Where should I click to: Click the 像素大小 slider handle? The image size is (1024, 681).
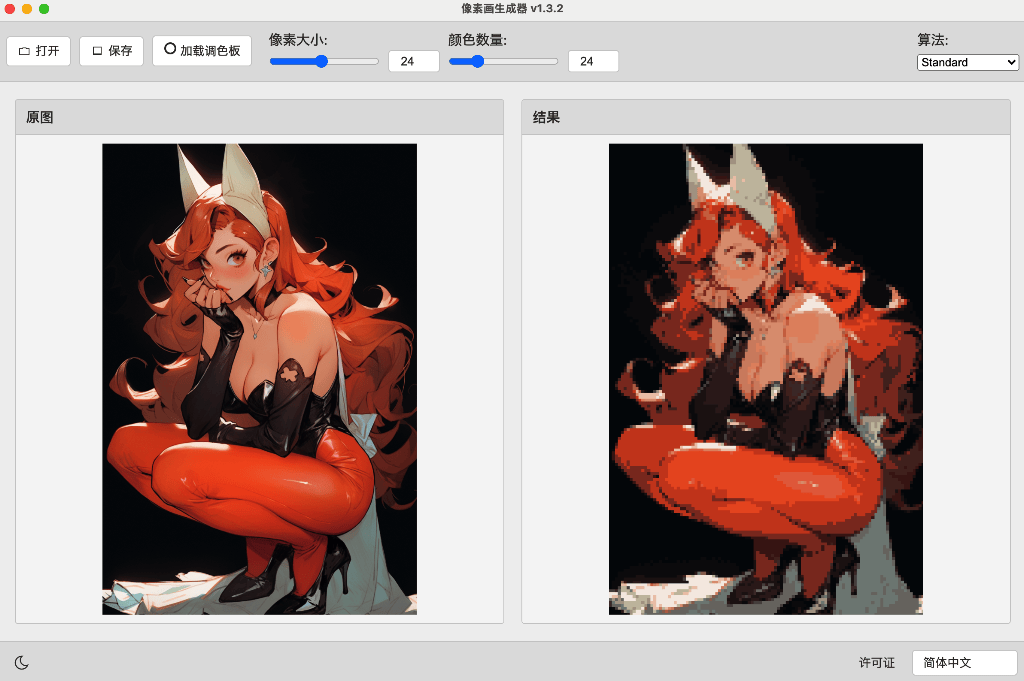pyautogui.click(x=322, y=61)
